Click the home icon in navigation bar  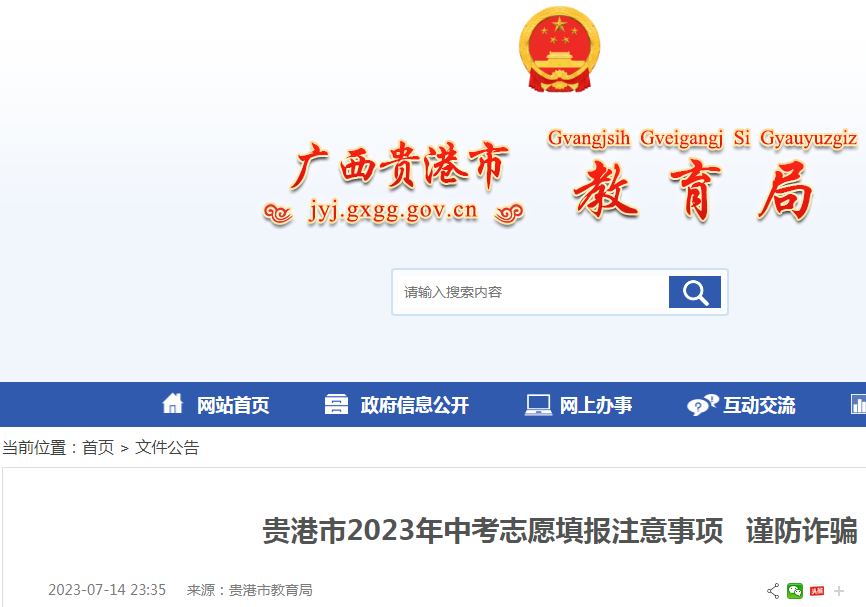173,403
